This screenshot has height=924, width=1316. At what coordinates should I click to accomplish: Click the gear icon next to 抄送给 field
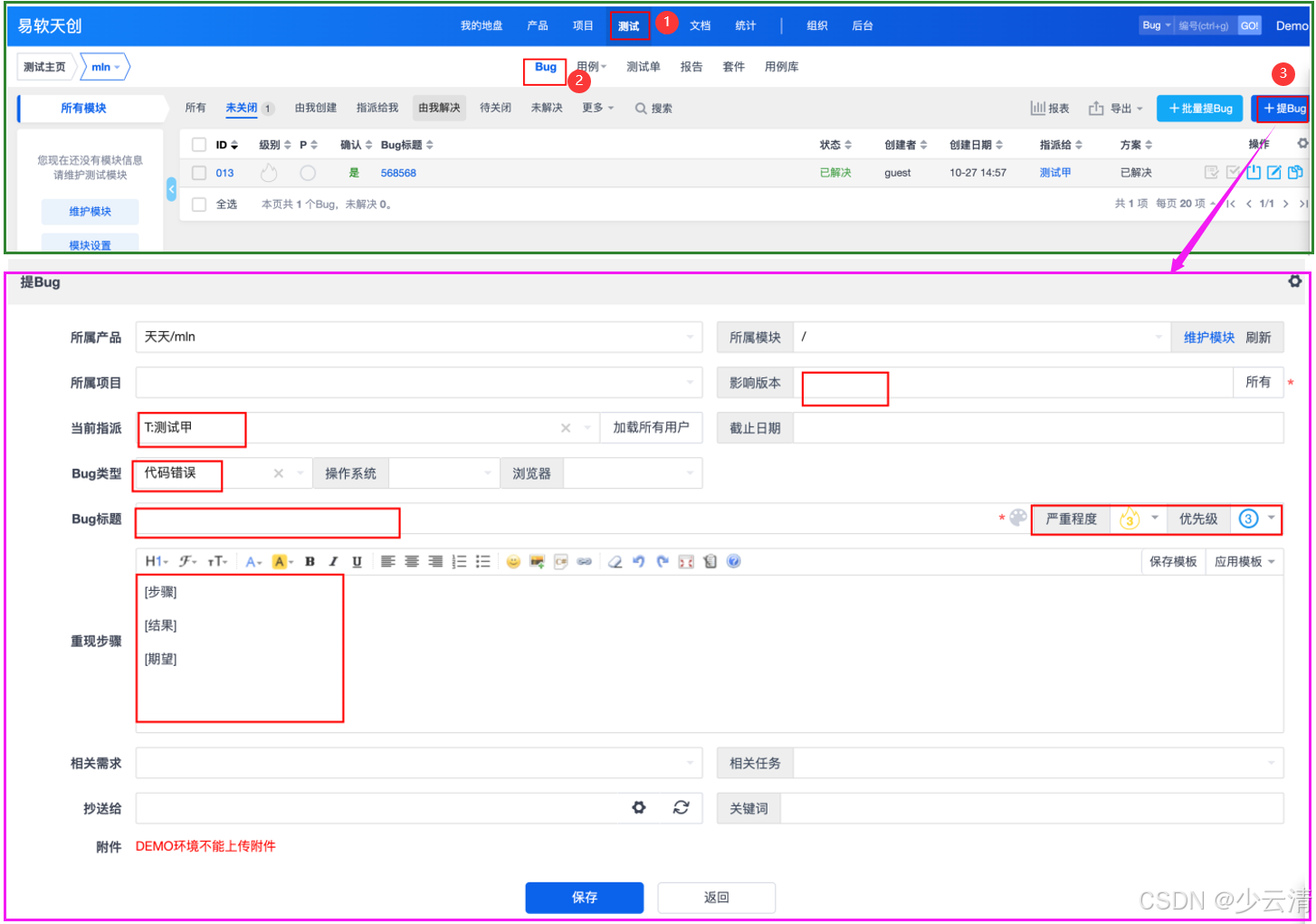click(639, 807)
